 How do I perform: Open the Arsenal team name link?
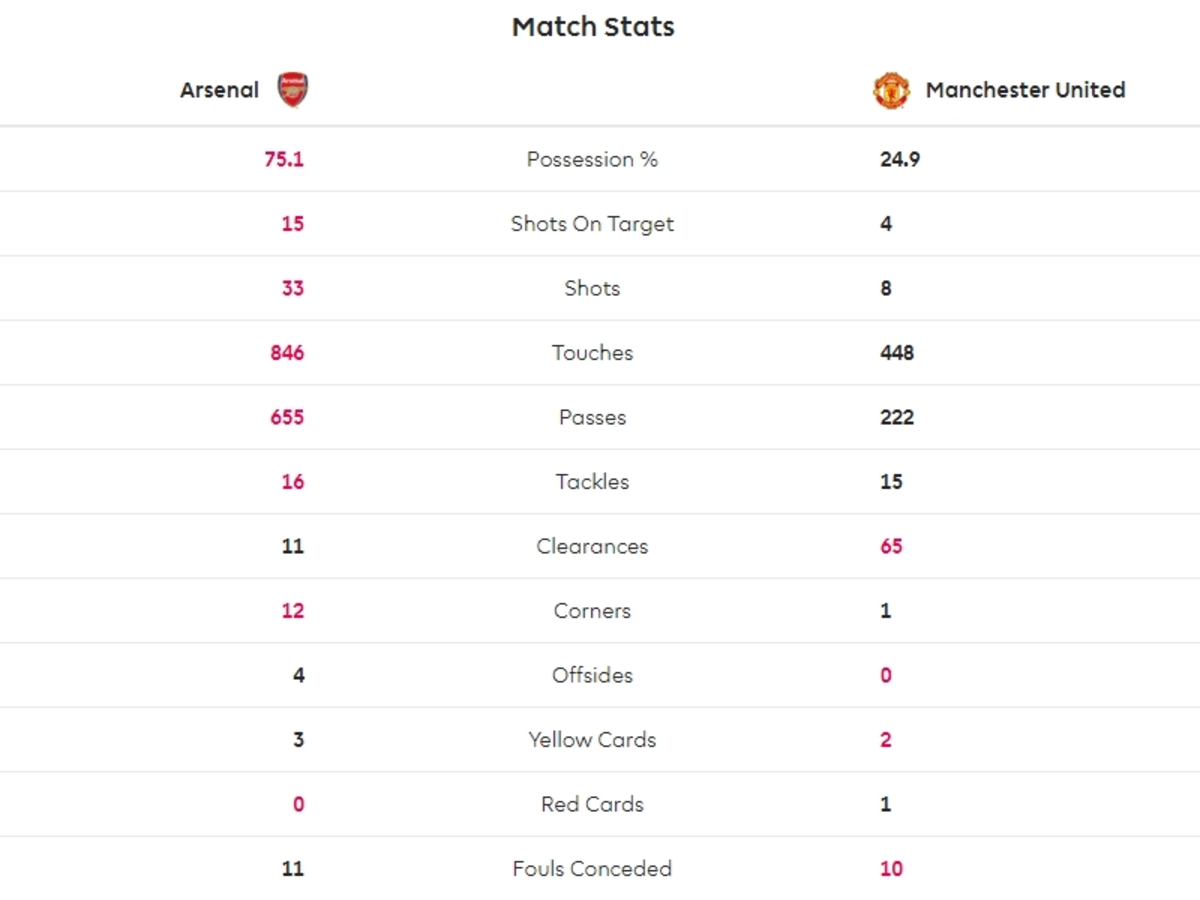click(219, 90)
